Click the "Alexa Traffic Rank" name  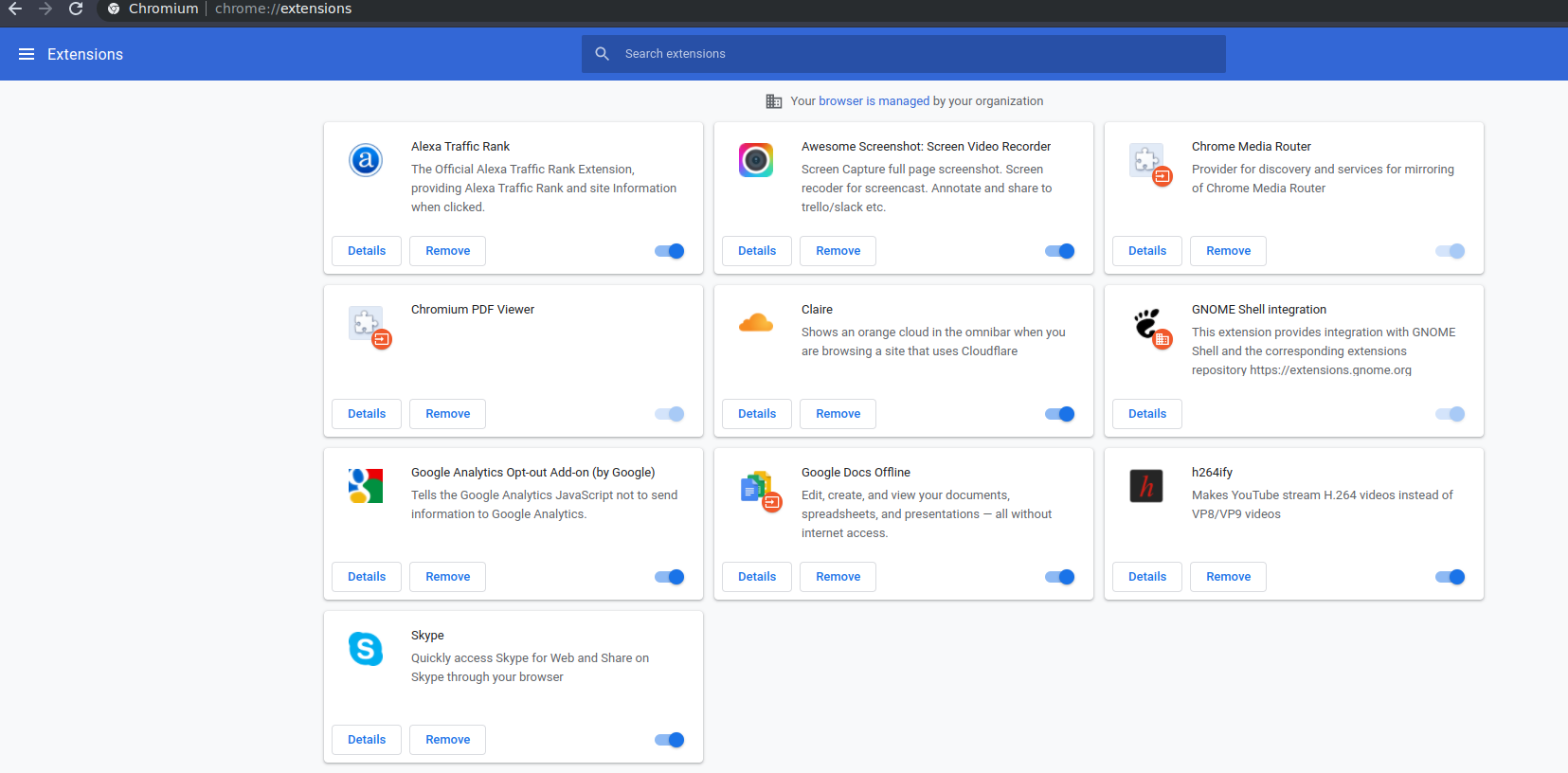tap(460, 147)
